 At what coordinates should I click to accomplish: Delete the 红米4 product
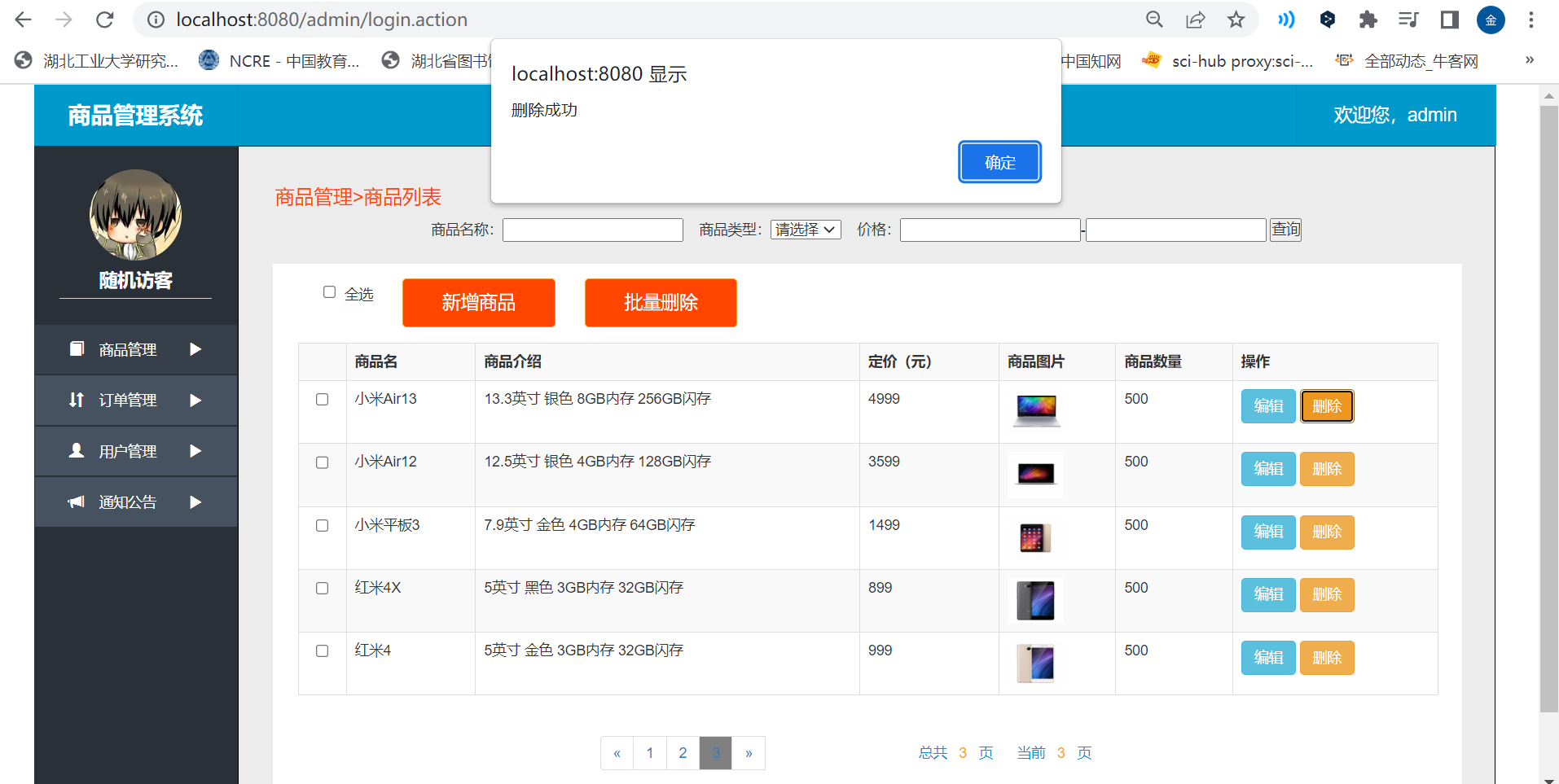[1327, 658]
